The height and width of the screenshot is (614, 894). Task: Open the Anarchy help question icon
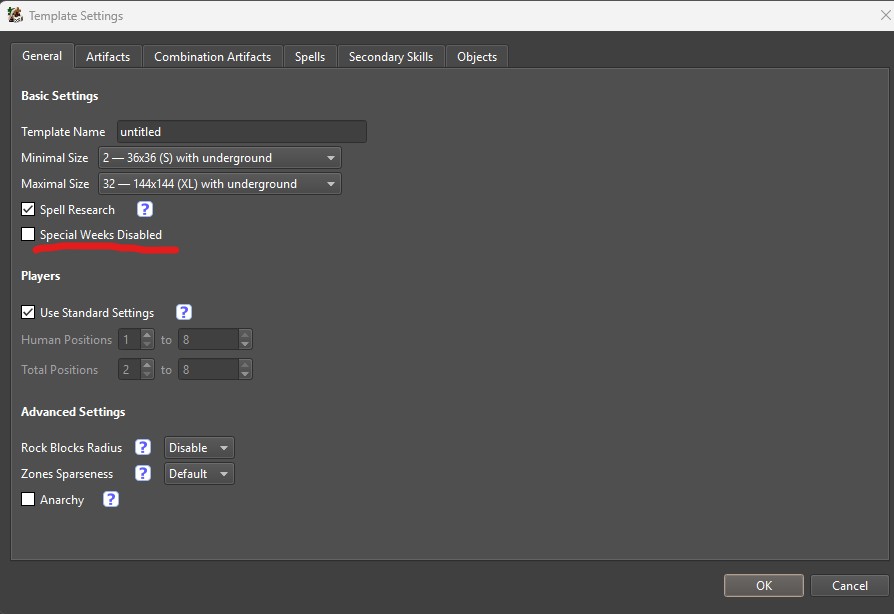point(111,499)
